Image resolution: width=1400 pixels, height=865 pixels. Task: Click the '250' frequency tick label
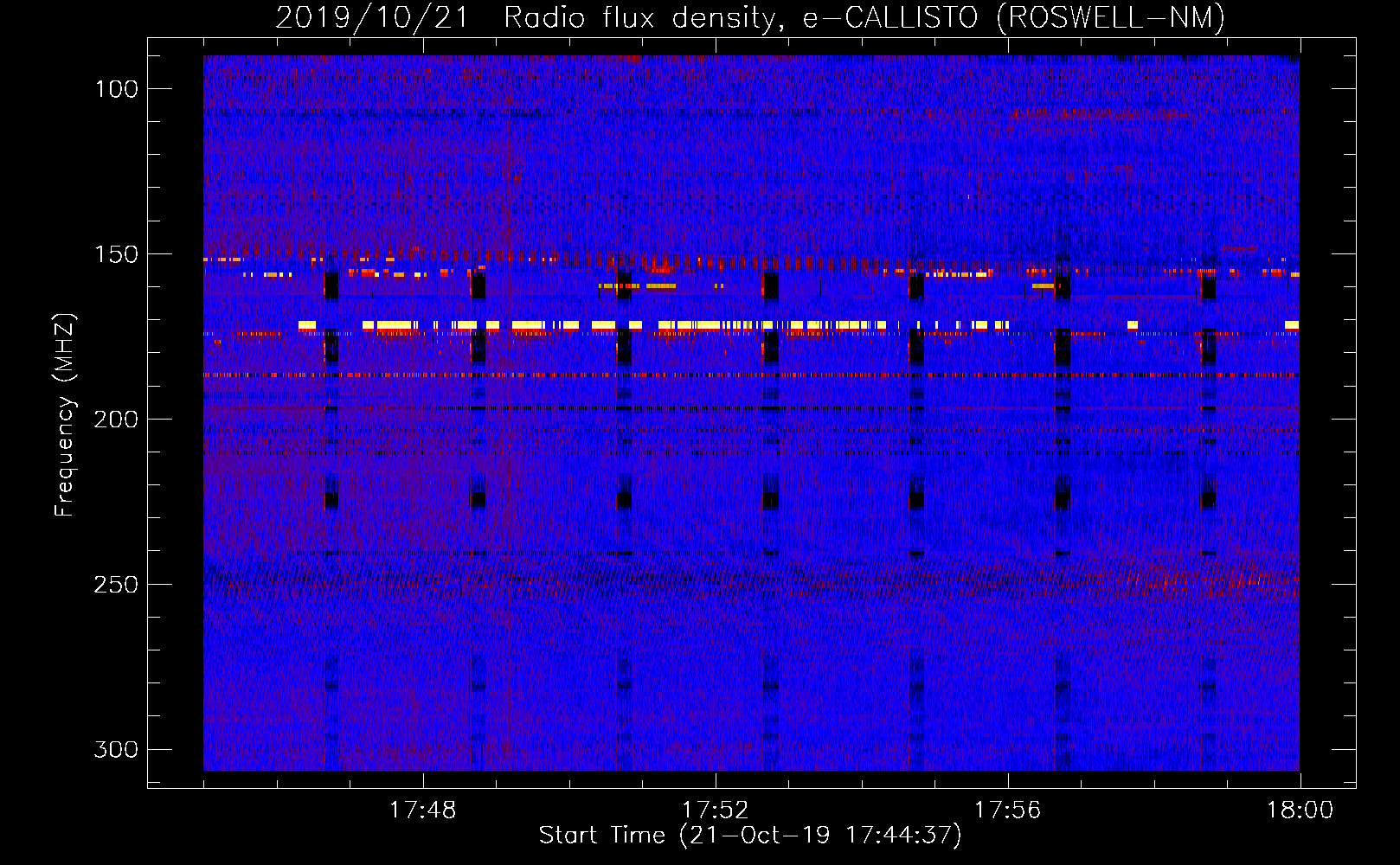pyautogui.click(x=116, y=585)
